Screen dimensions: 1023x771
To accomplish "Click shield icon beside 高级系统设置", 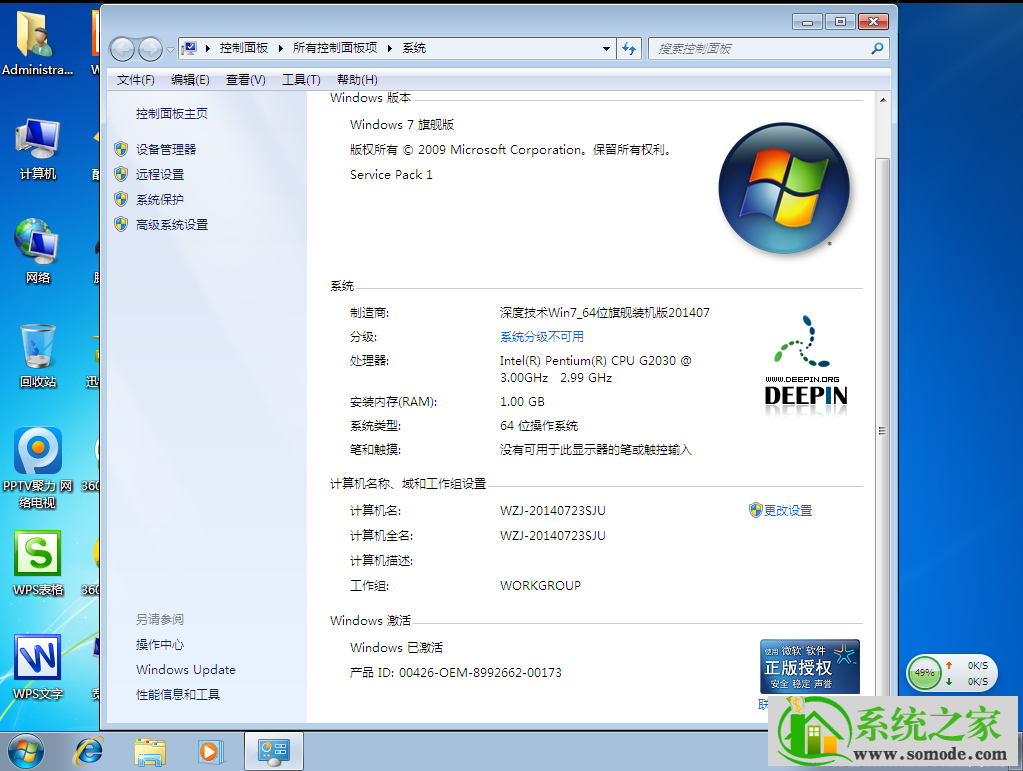I will [x=121, y=224].
